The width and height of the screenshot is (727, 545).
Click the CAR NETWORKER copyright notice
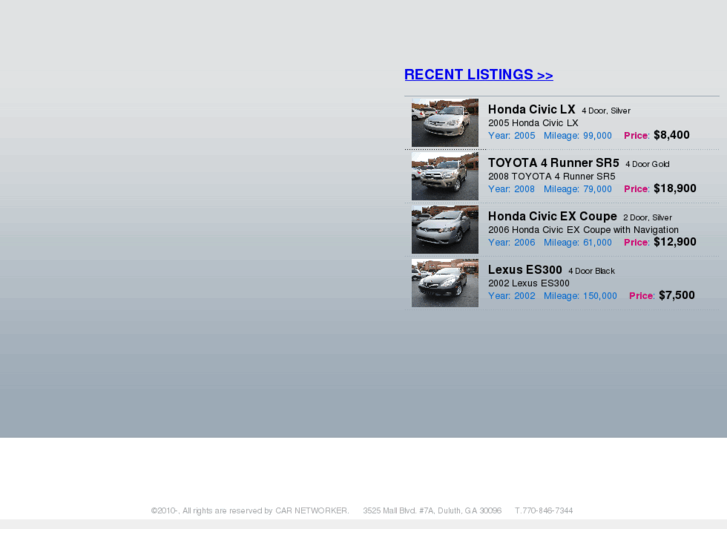tap(249, 510)
